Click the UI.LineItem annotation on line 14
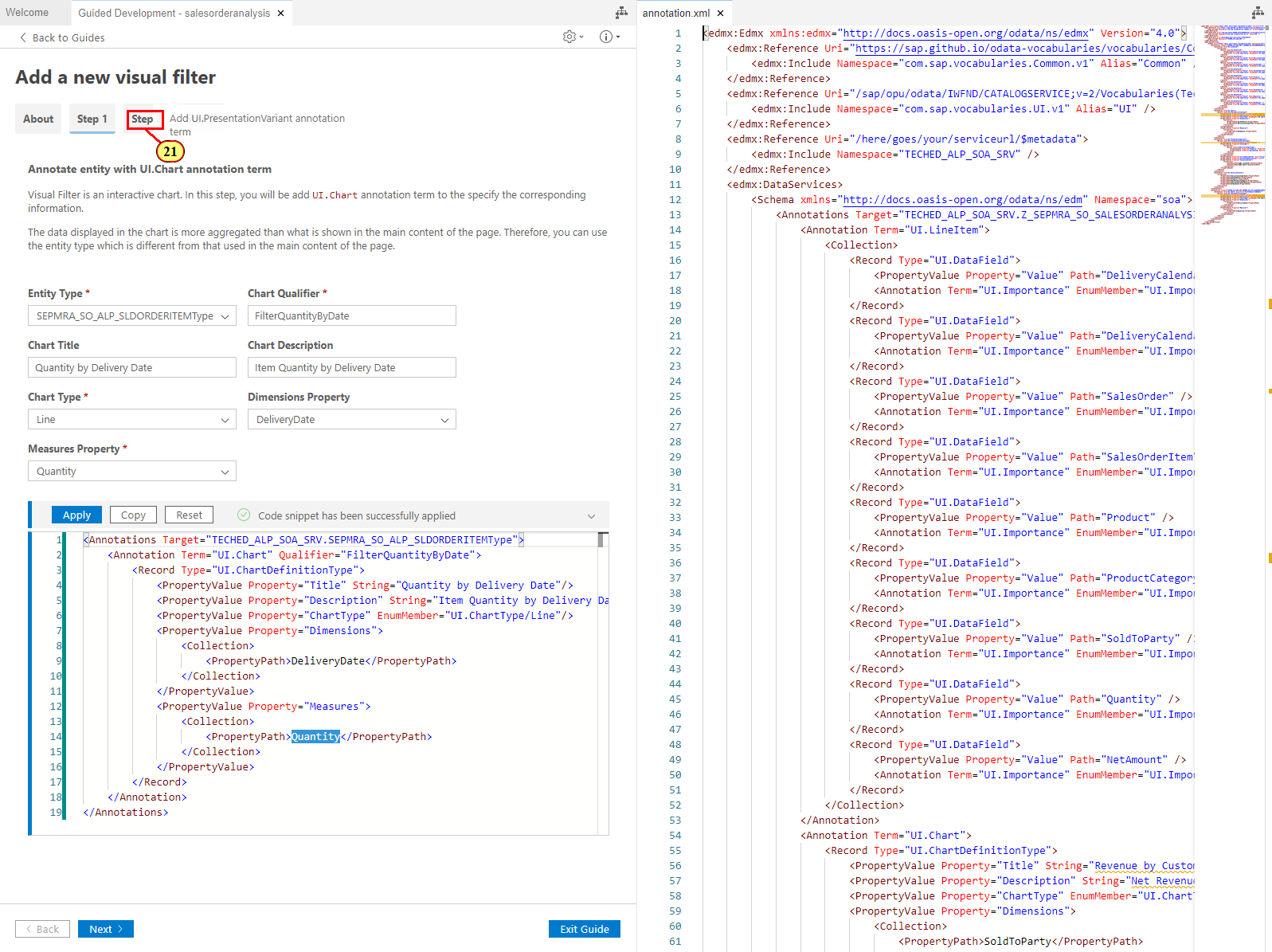 895,229
